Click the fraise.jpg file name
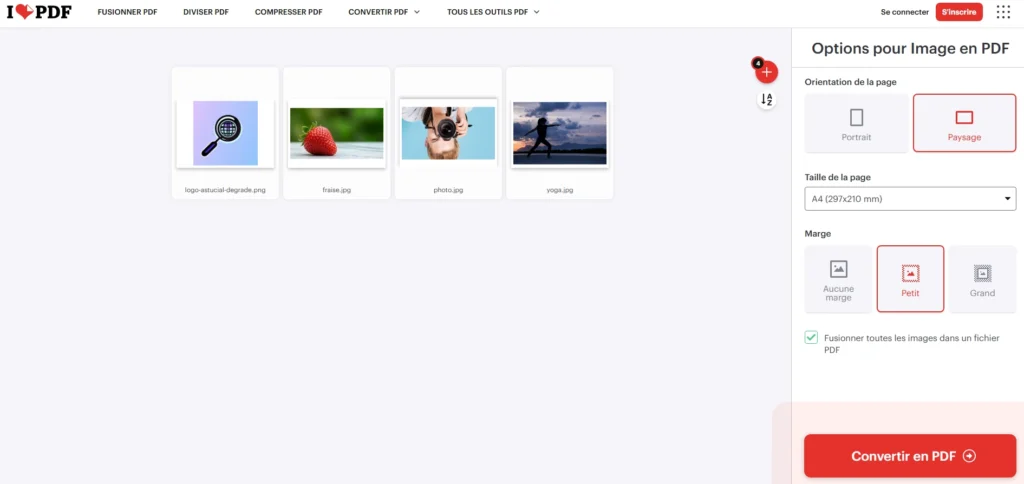1024x484 pixels. pos(337,190)
